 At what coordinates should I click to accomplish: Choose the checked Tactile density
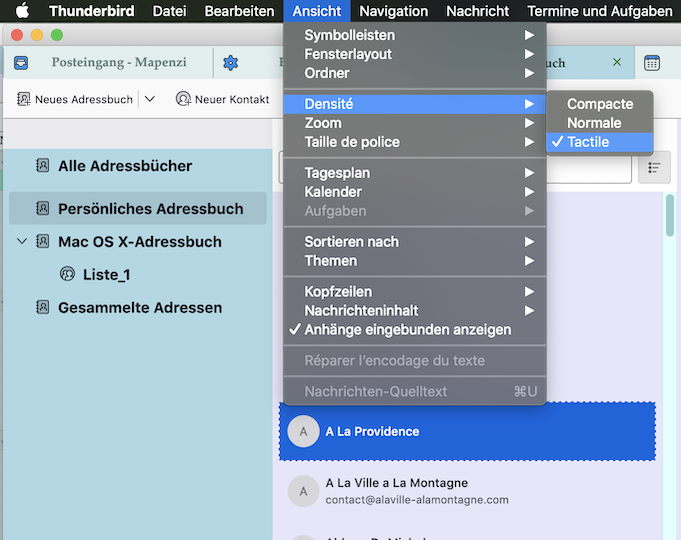pyautogui.click(x=599, y=142)
